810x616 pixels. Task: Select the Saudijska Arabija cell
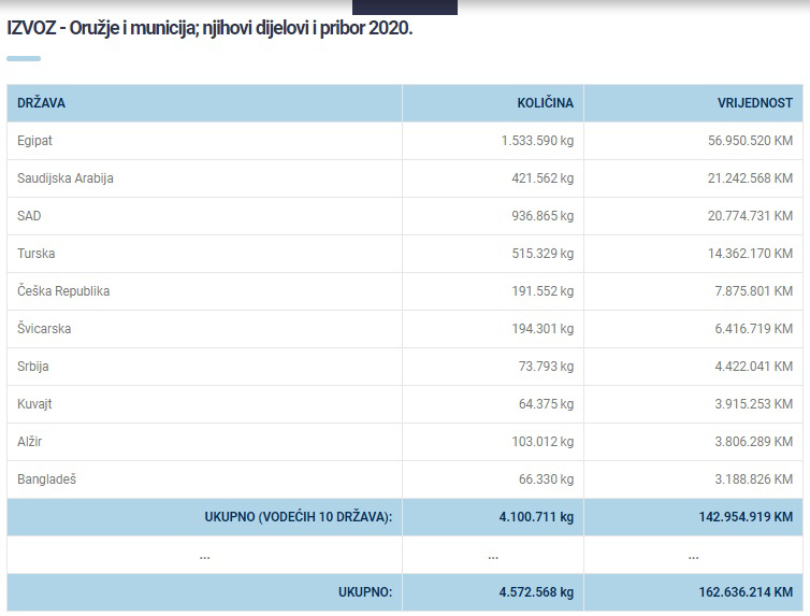[205, 178]
